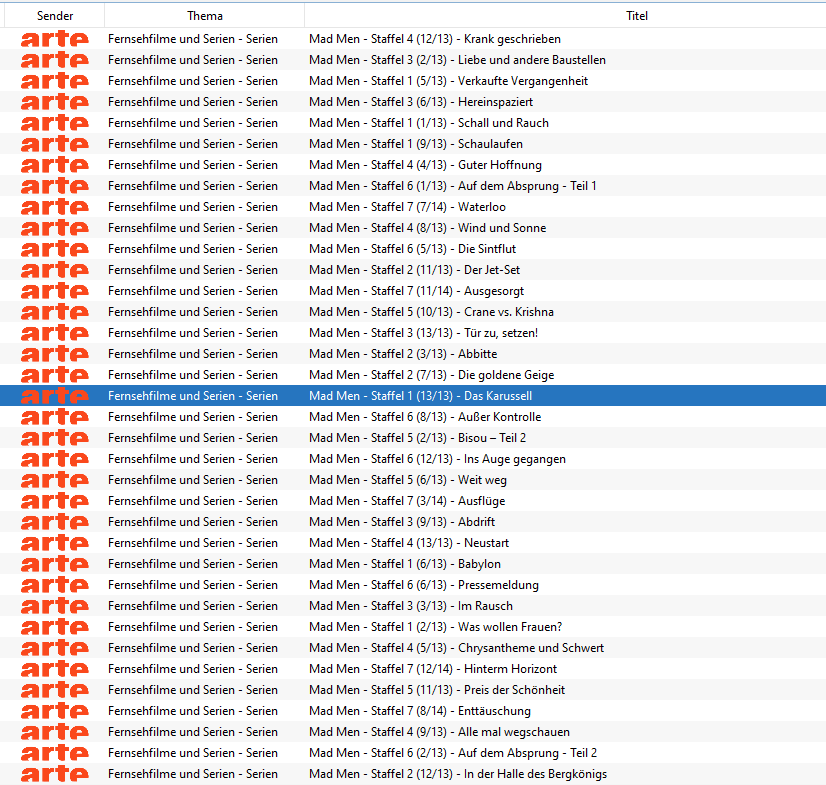Click the arte logo in the Der Jet-Set row

[x=55, y=270]
